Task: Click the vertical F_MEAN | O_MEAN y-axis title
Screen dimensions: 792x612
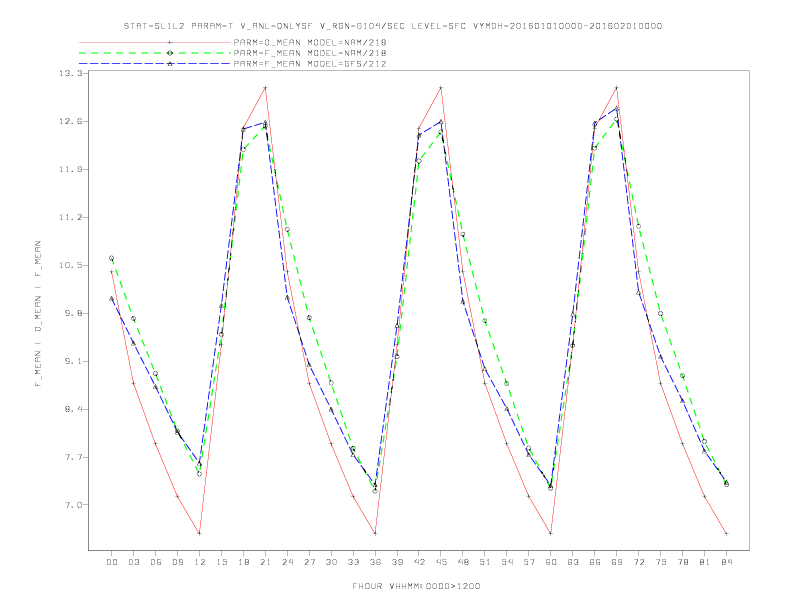Action: pyautogui.click(x=38, y=314)
